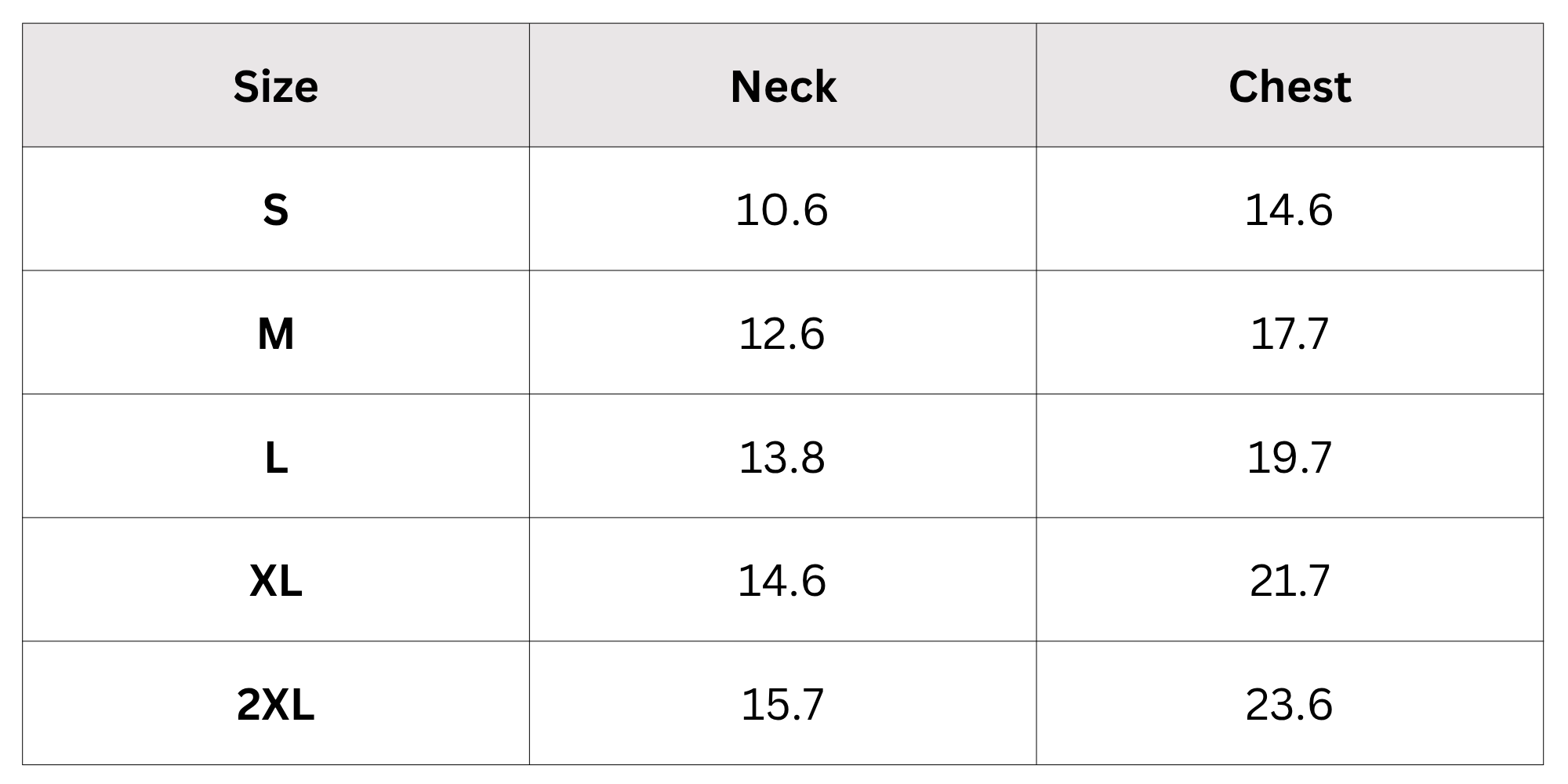The width and height of the screenshot is (1568, 784).
Task: Click neck value 10.6 for size S
Action: click(782, 210)
